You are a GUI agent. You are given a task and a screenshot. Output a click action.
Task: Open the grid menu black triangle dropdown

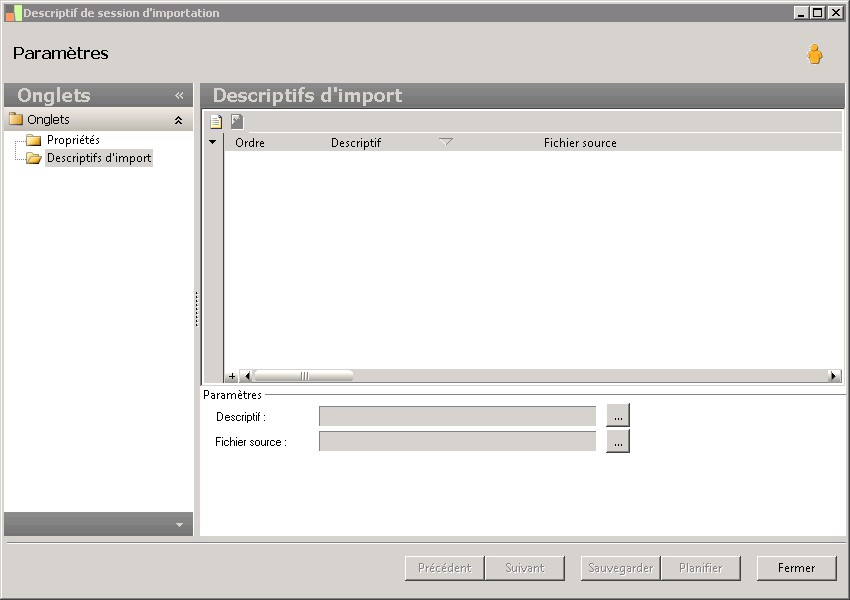pyautogui.click(x=212, y=142)
